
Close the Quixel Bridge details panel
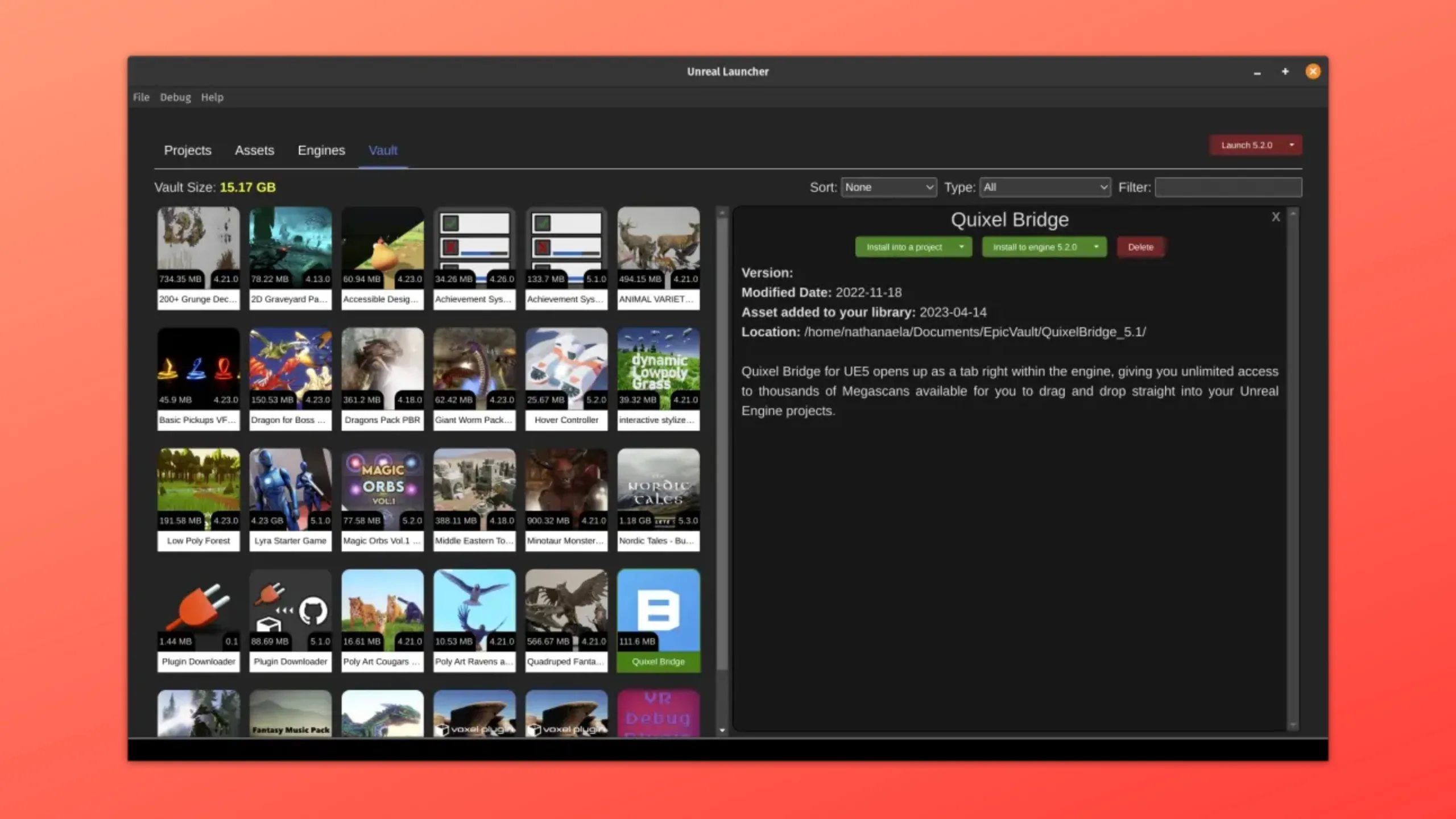coord(1276,217)
